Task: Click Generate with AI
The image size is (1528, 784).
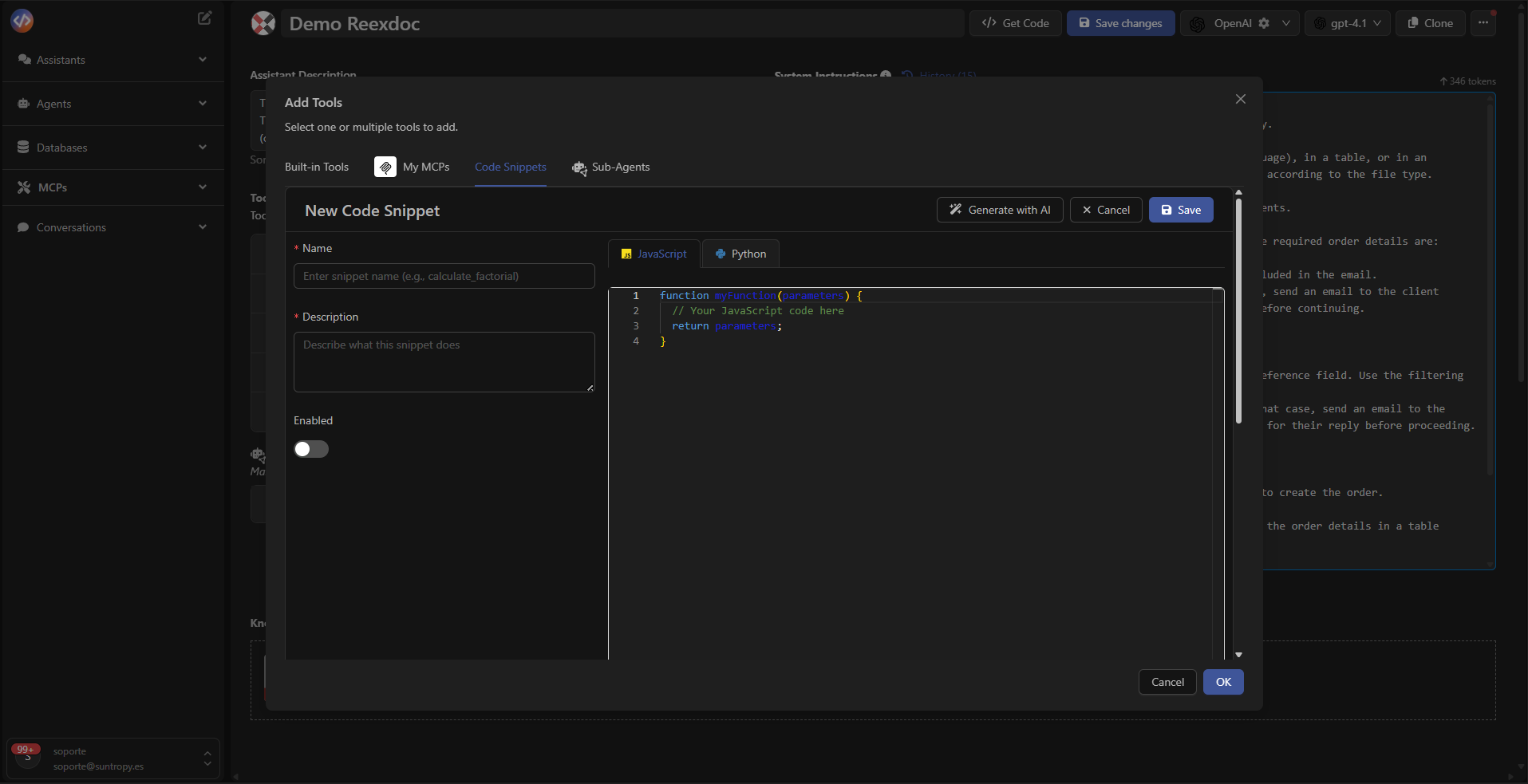Action: pos(999,210)
